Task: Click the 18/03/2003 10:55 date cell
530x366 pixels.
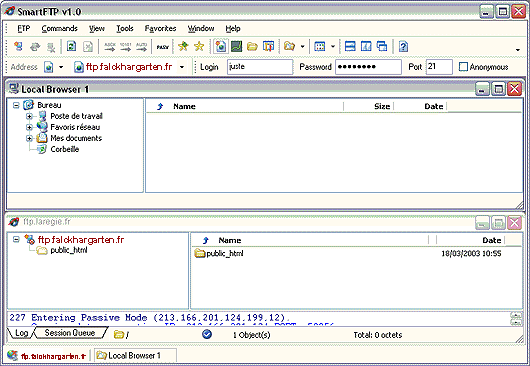Action: [x=471, y=253]
